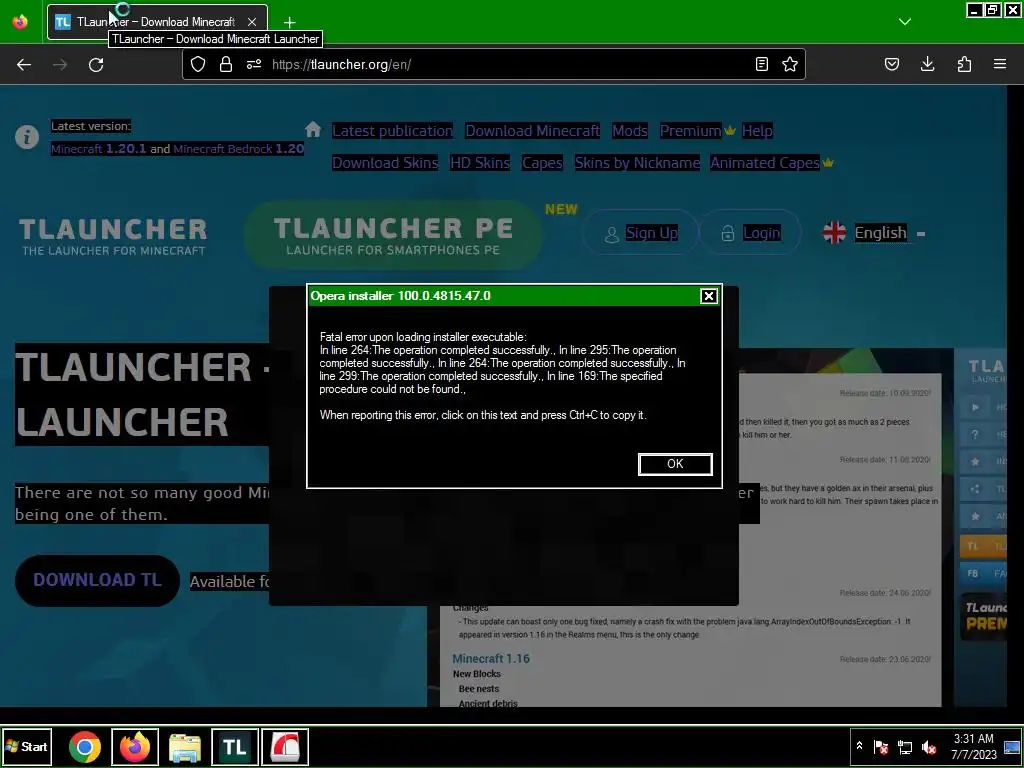The width and height of the screenshot is (1024, 768).
Task: Click the TLauncher logo
Action: (113, 236)
